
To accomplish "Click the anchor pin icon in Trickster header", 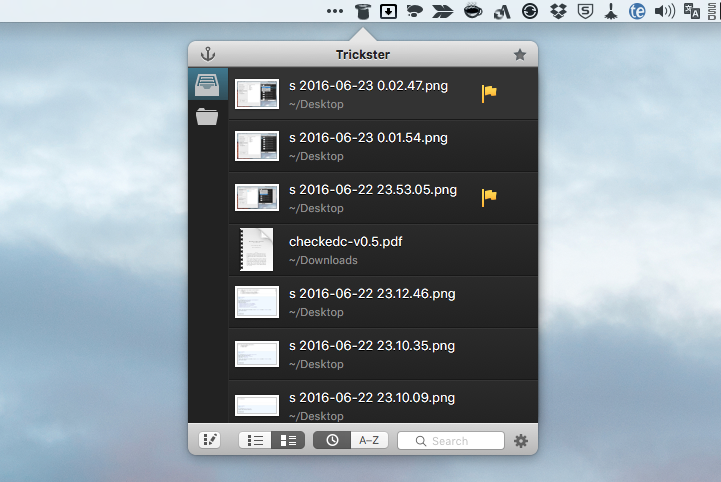I will [208, 54].
